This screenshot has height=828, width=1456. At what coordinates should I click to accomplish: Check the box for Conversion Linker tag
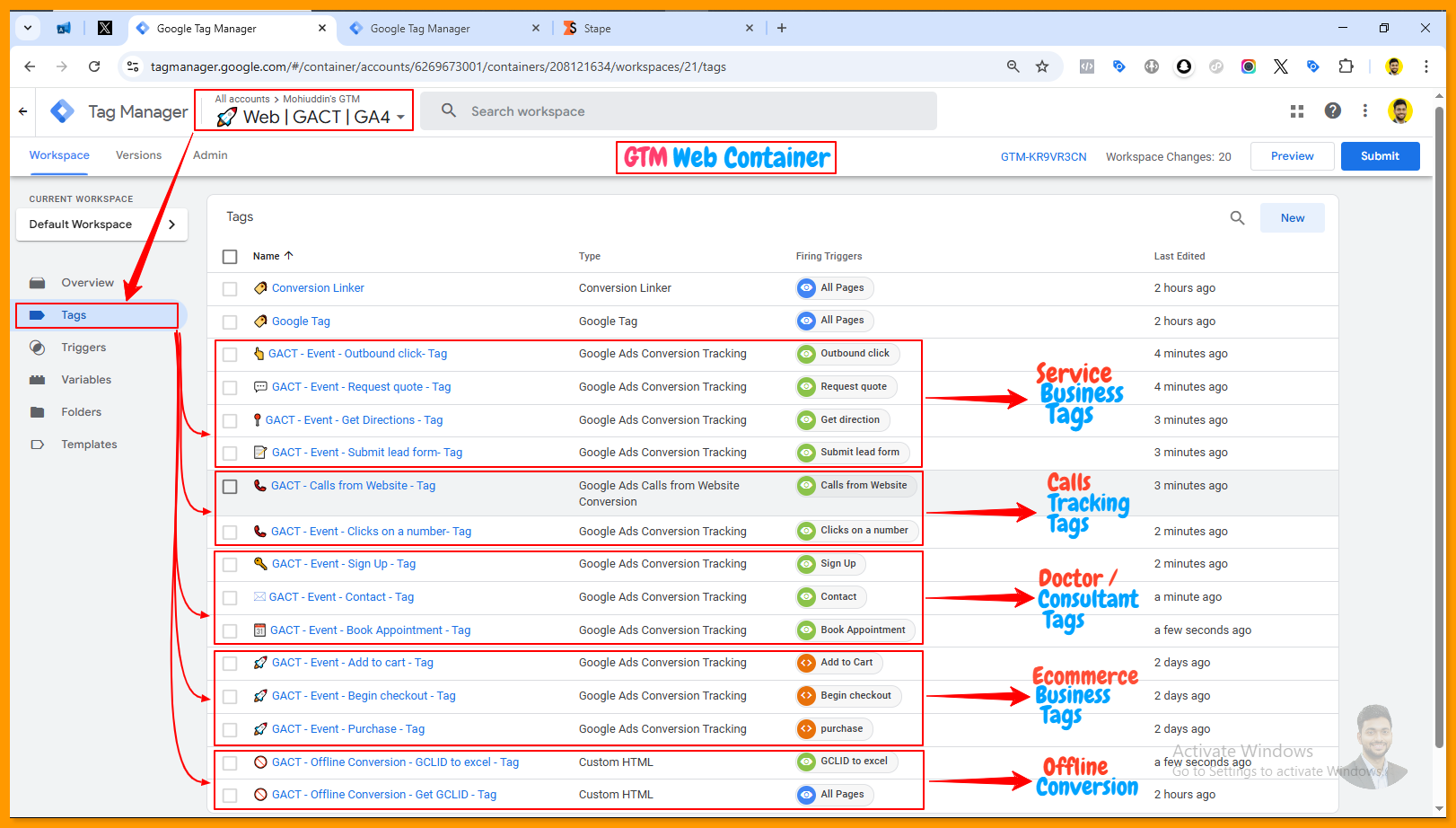[x=230, y=289]
